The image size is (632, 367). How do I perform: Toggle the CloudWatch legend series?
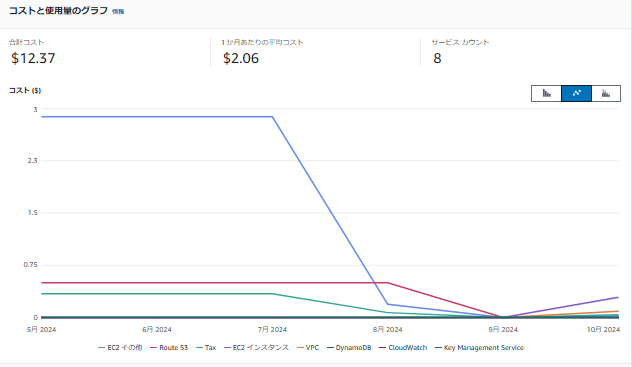(403, 348)
